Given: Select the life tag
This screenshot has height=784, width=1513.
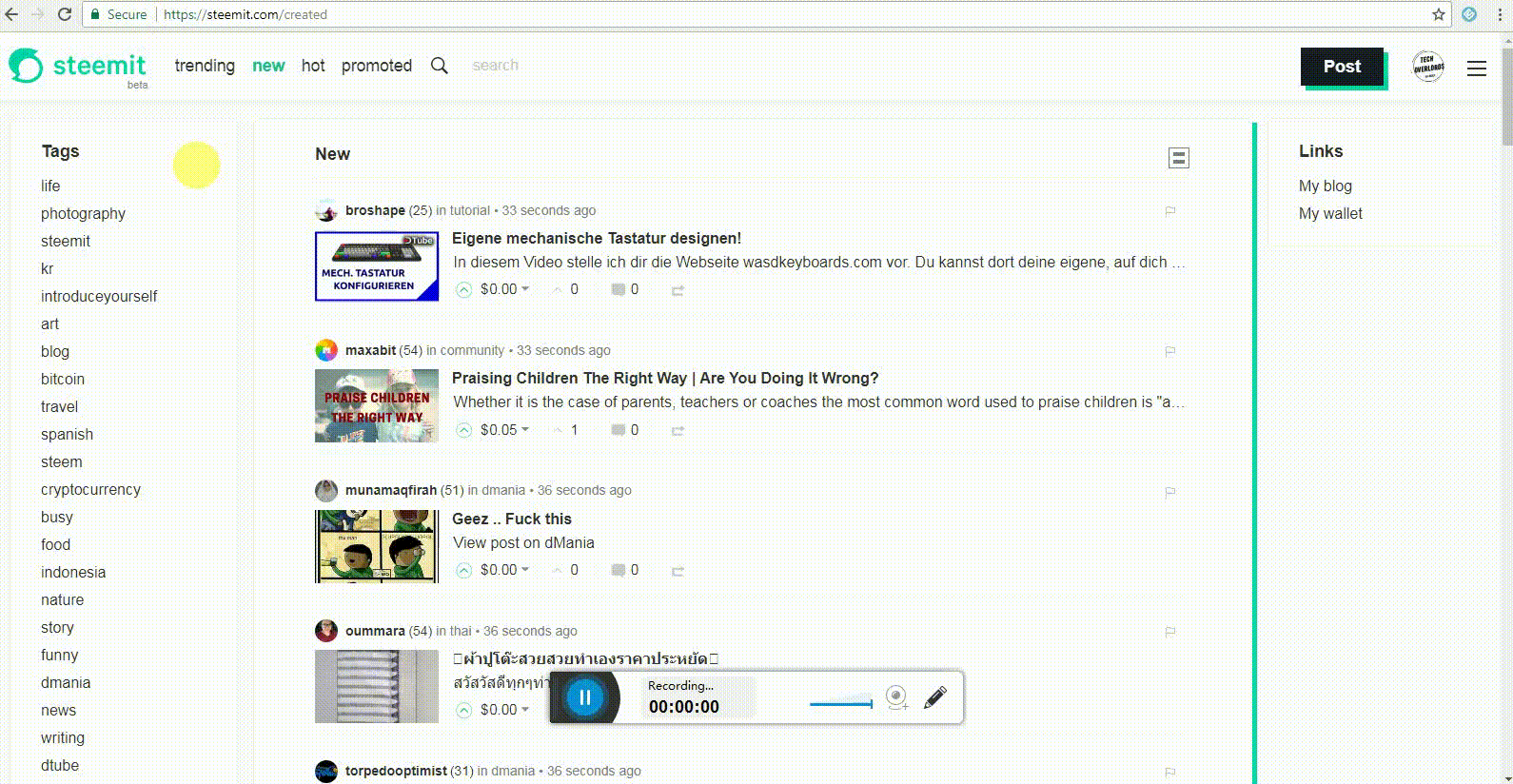Looking at the screenshot, I should pos(50,186).
